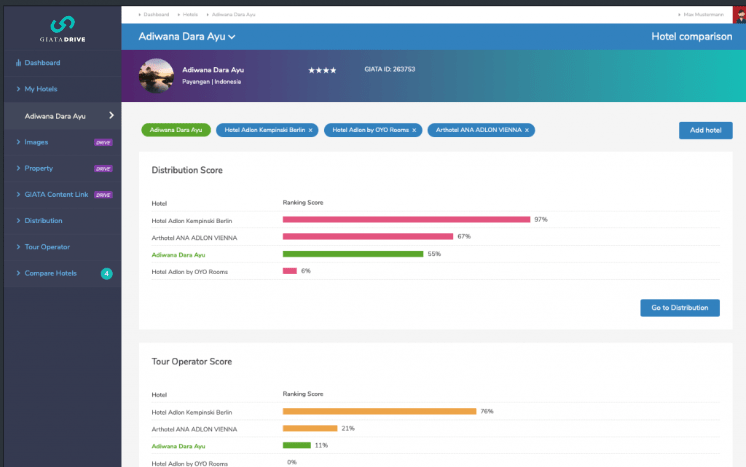
Task: Click Go to Distribution button
Action: pos(679,307)
